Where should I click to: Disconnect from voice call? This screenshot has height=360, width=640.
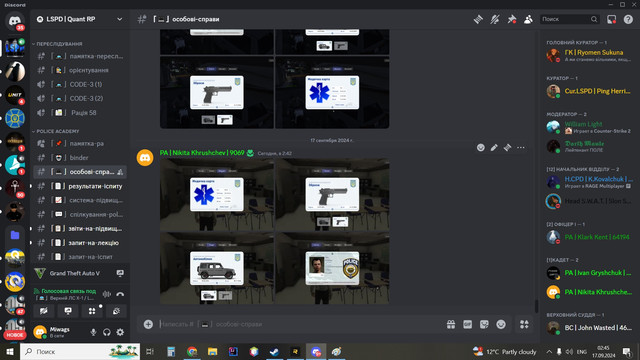tap(120, 294)
